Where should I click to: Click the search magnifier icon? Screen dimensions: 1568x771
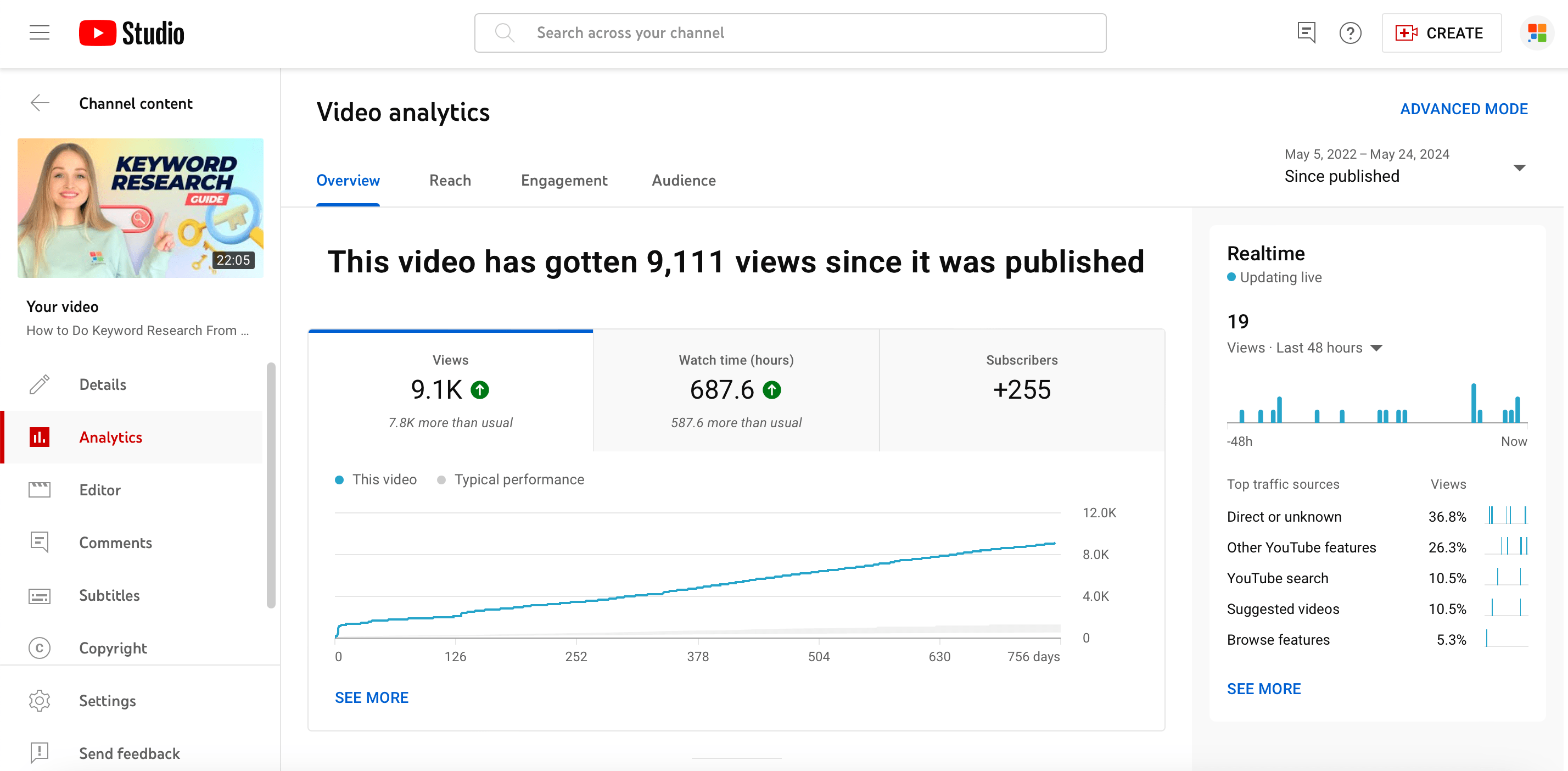click(504, 33)
